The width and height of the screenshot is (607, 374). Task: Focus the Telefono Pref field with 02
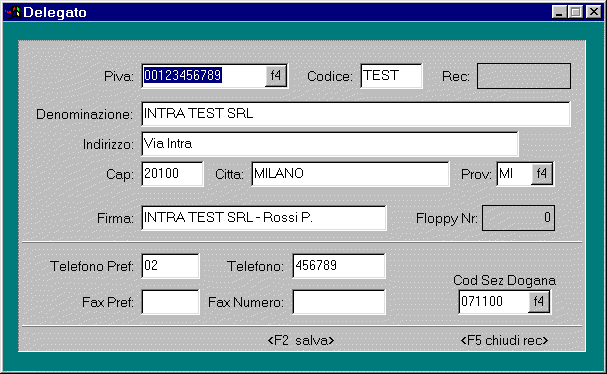tap(170, 266)
